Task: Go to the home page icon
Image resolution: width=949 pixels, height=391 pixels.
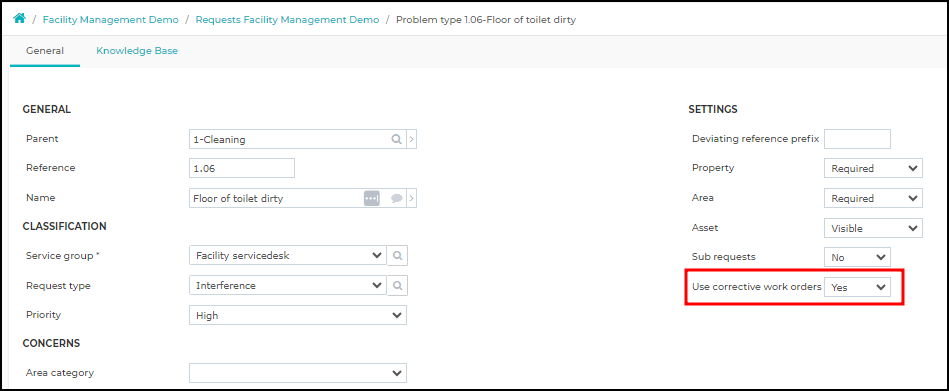Action: click(19, 19)
